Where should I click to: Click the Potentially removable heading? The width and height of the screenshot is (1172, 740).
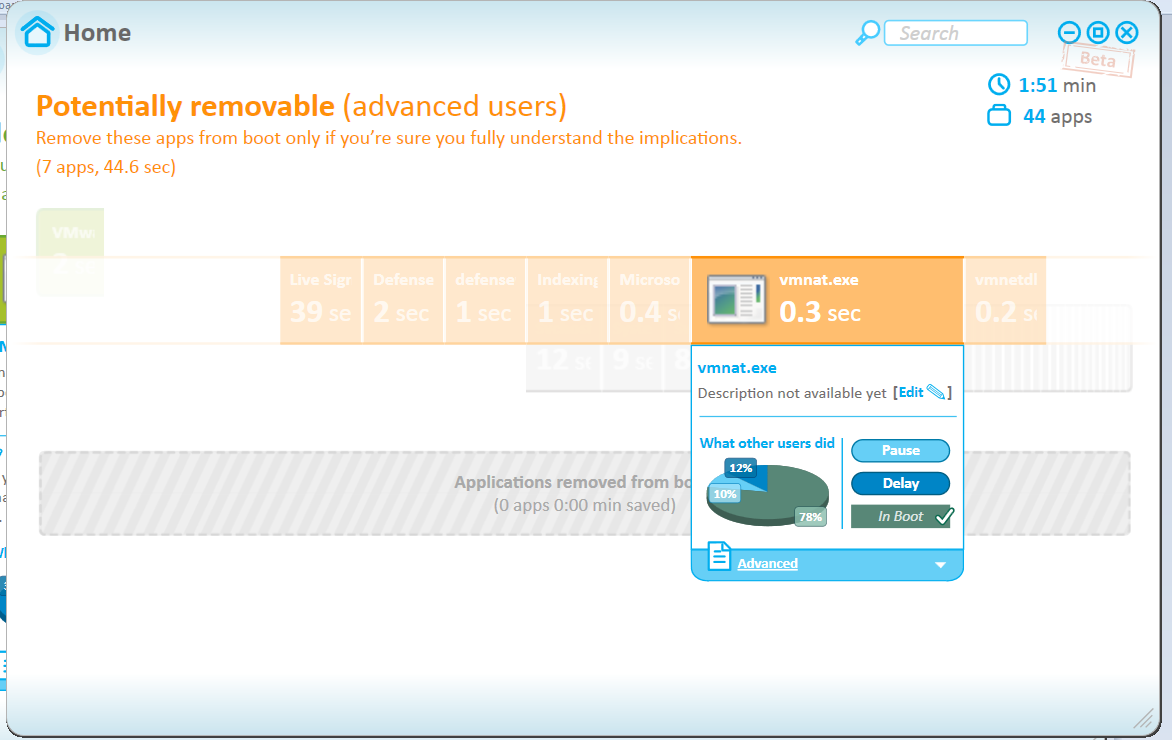pyautogui.click(x=301, y=106)
